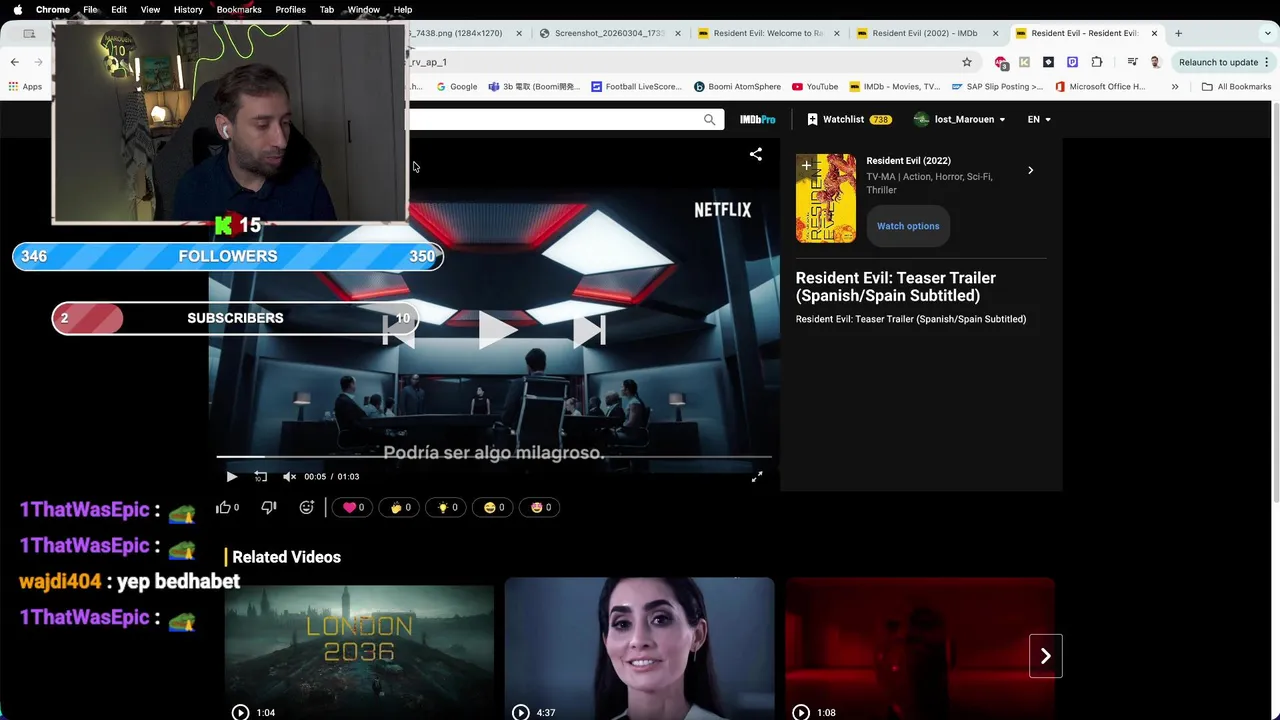This screenshot has height=720, width=1280.
Task: Unmute the video with the speaker icon
Action: click(289, 477)
